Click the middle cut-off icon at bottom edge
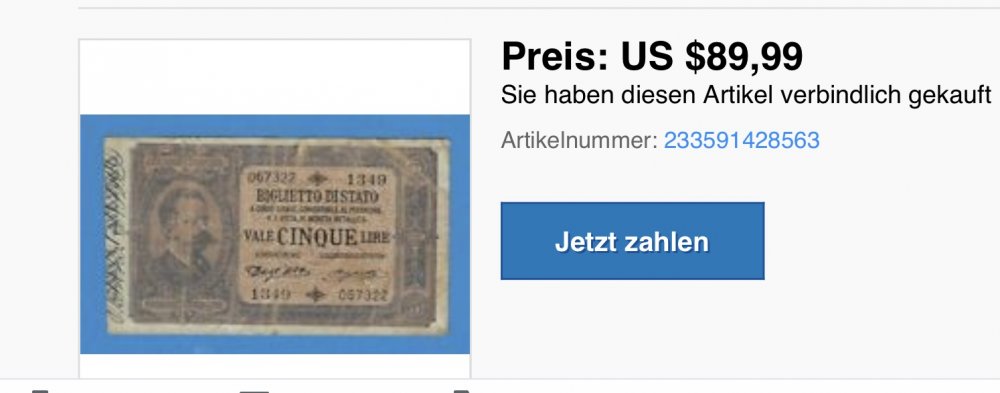The image size is (1000, 393). click(254, 390)
